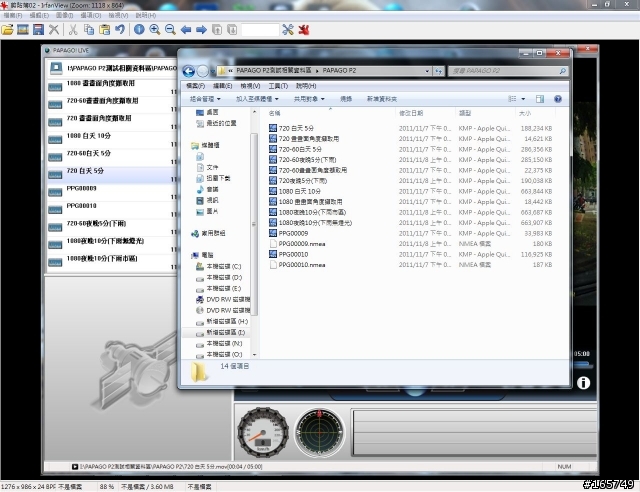Screen dimensions: 640x492
Task: Sort files by 名稱 column header
Action: [x=274, y=113]
